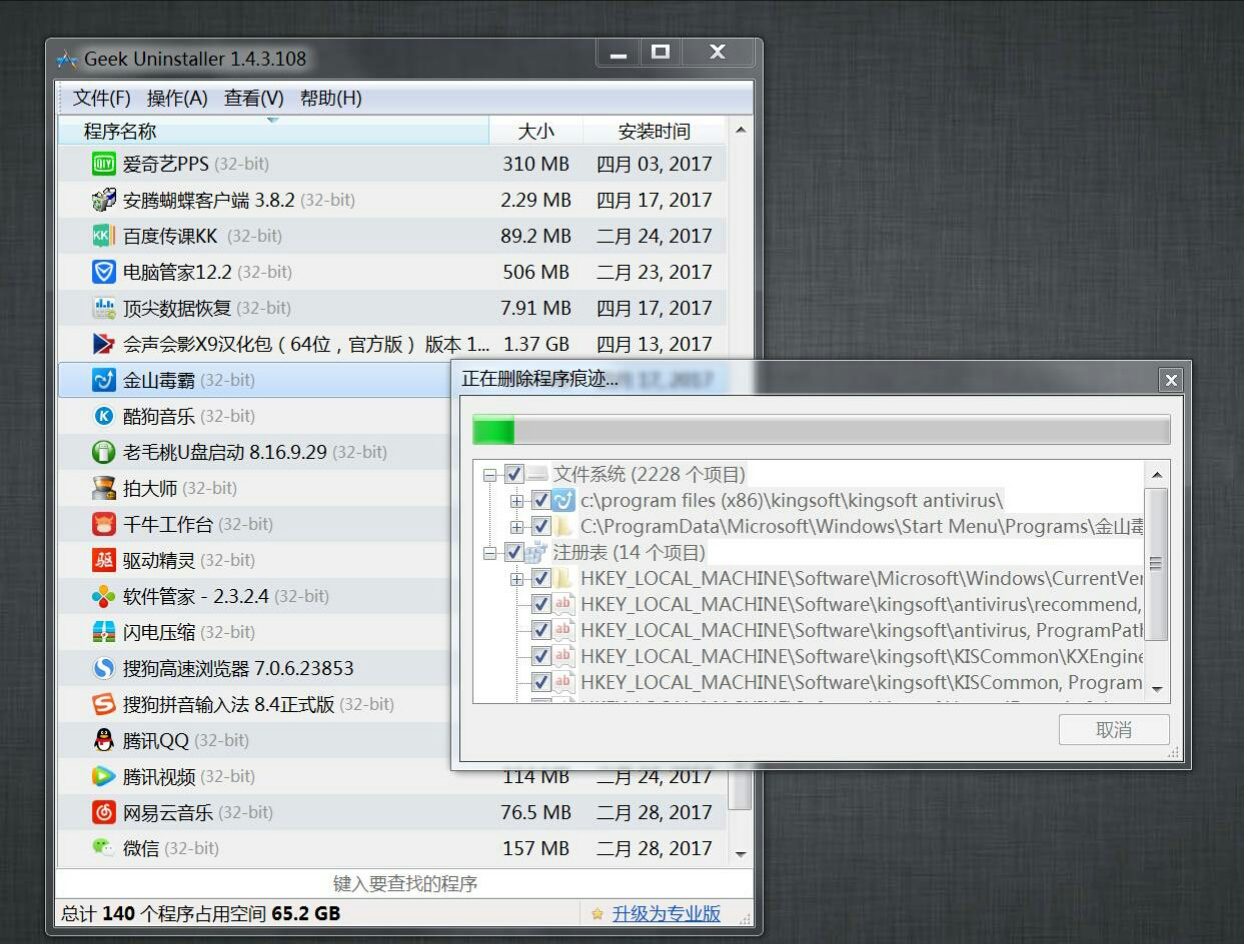Open the 查看(V) menu
Screen dimensions: 1244x944
[254, 98]
